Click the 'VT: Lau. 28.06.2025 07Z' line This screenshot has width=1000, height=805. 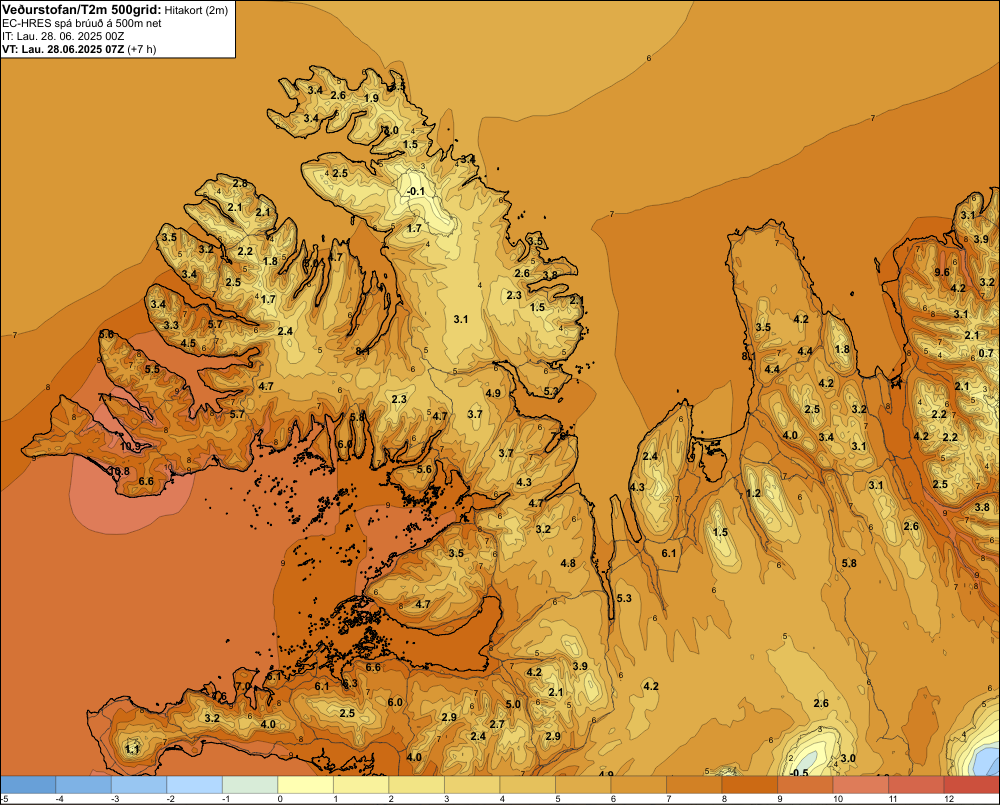pos(63,49)
